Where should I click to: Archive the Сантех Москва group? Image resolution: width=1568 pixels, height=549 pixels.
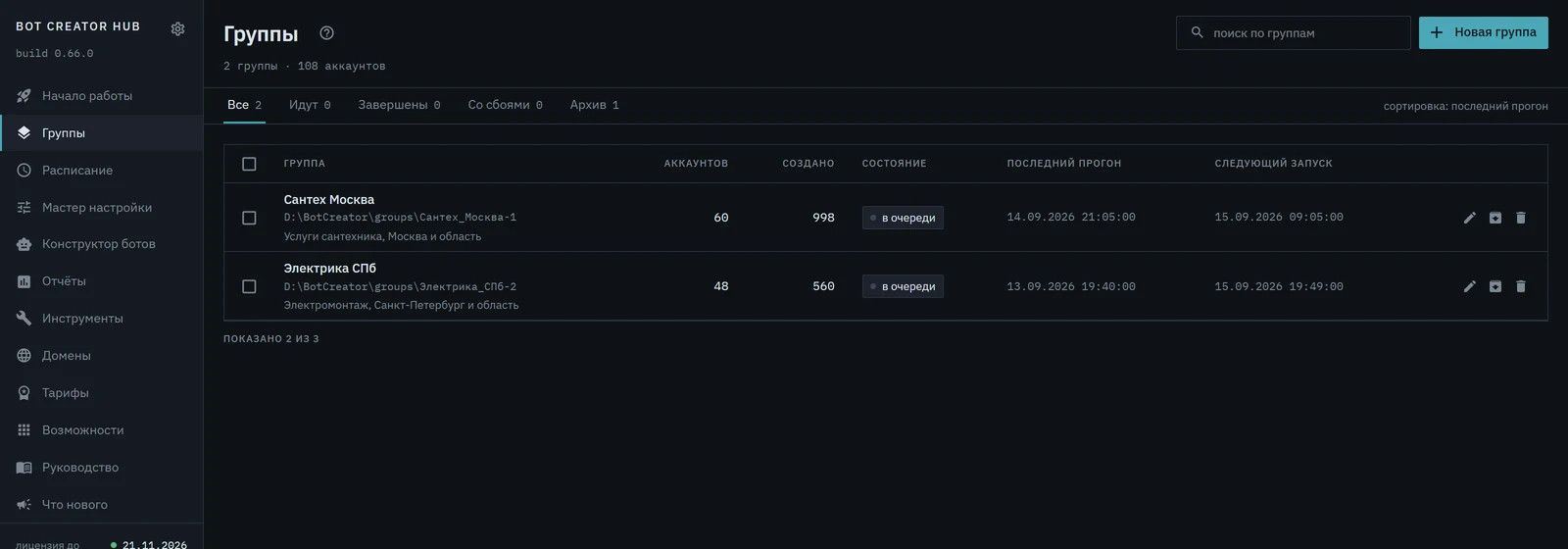click(x=1495, y=218)
